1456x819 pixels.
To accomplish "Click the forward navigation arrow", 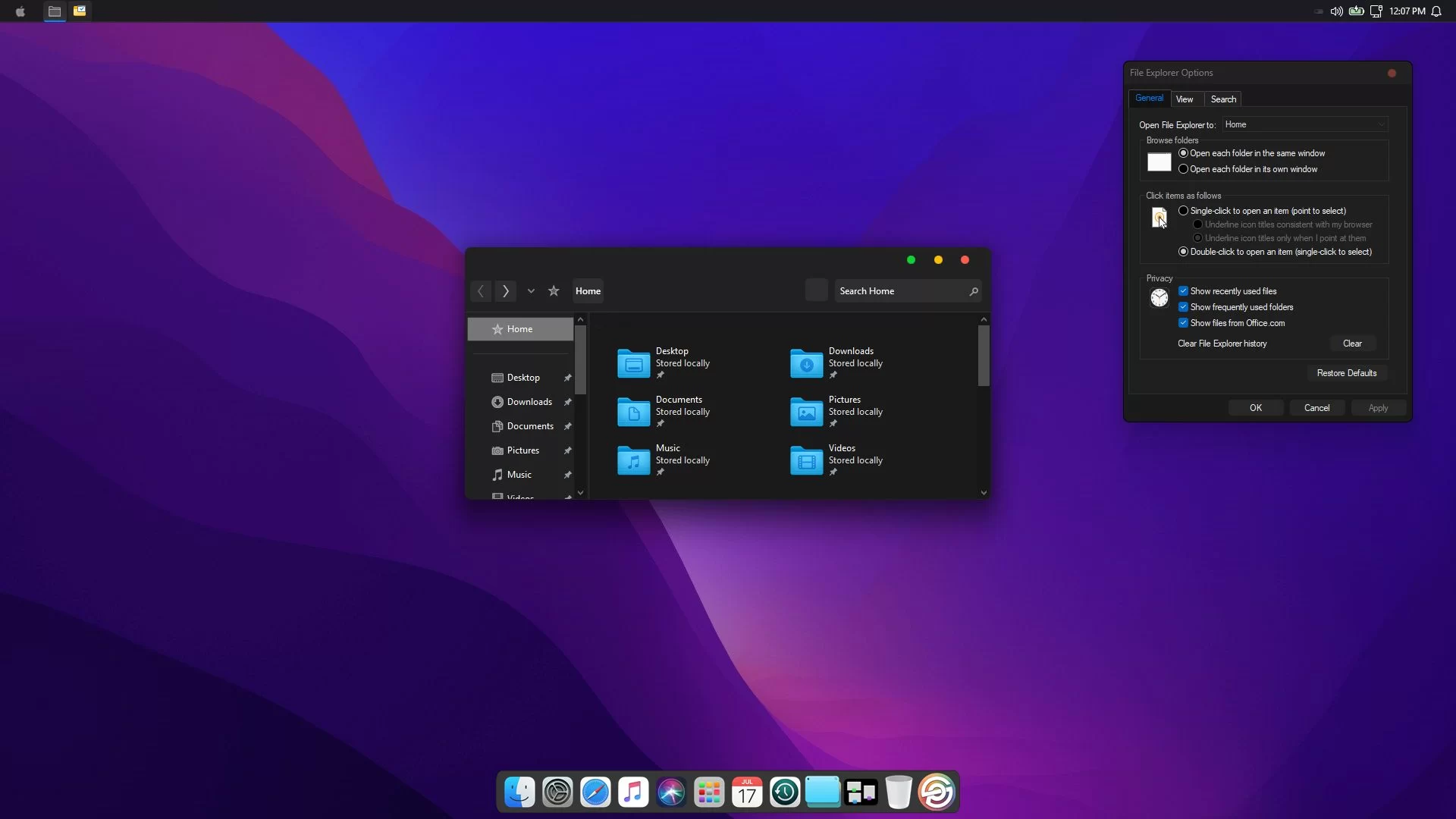I will click(506, 291).
